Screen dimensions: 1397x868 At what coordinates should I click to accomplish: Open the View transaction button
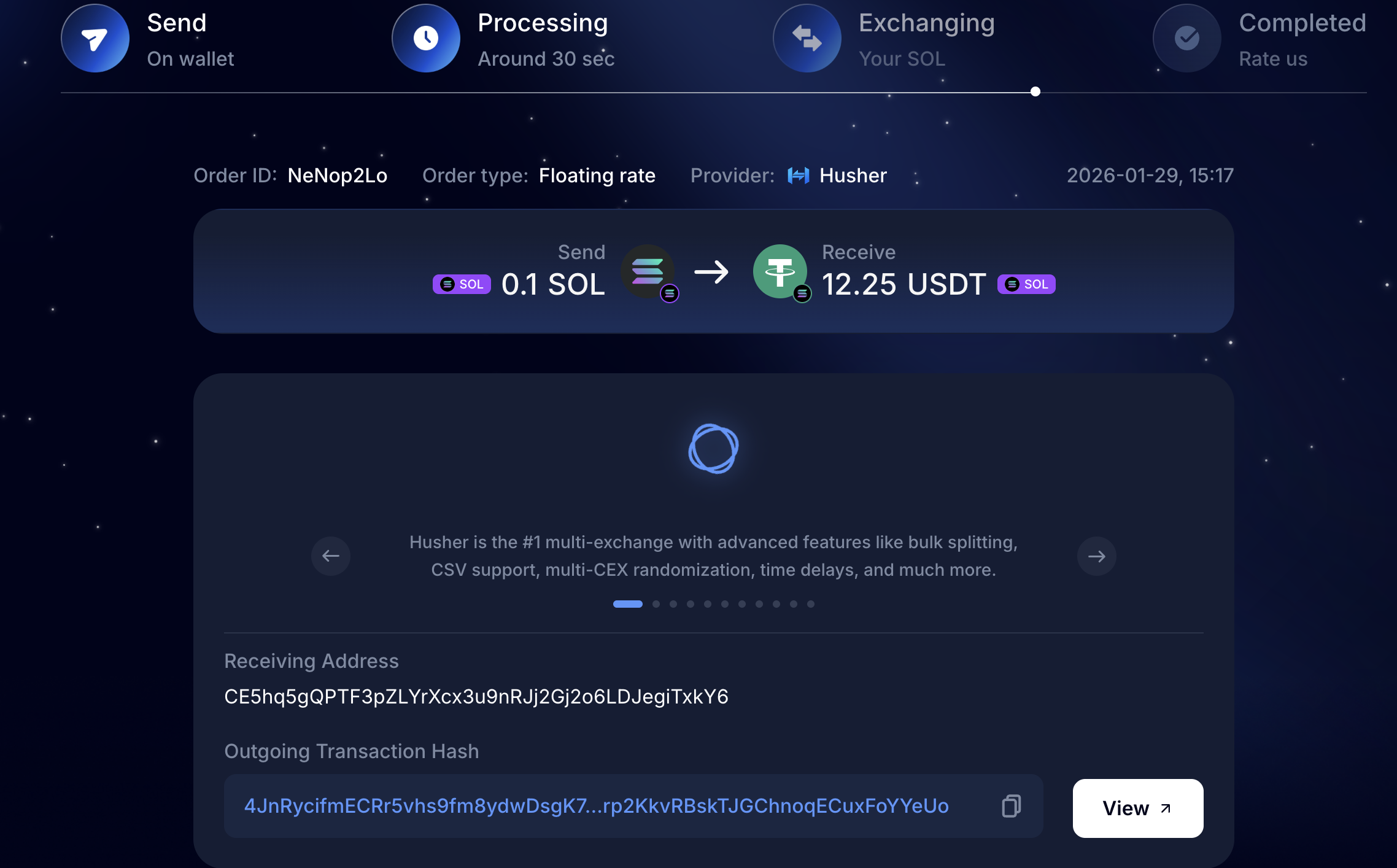pyautogui.click(x=1137, y=808)
